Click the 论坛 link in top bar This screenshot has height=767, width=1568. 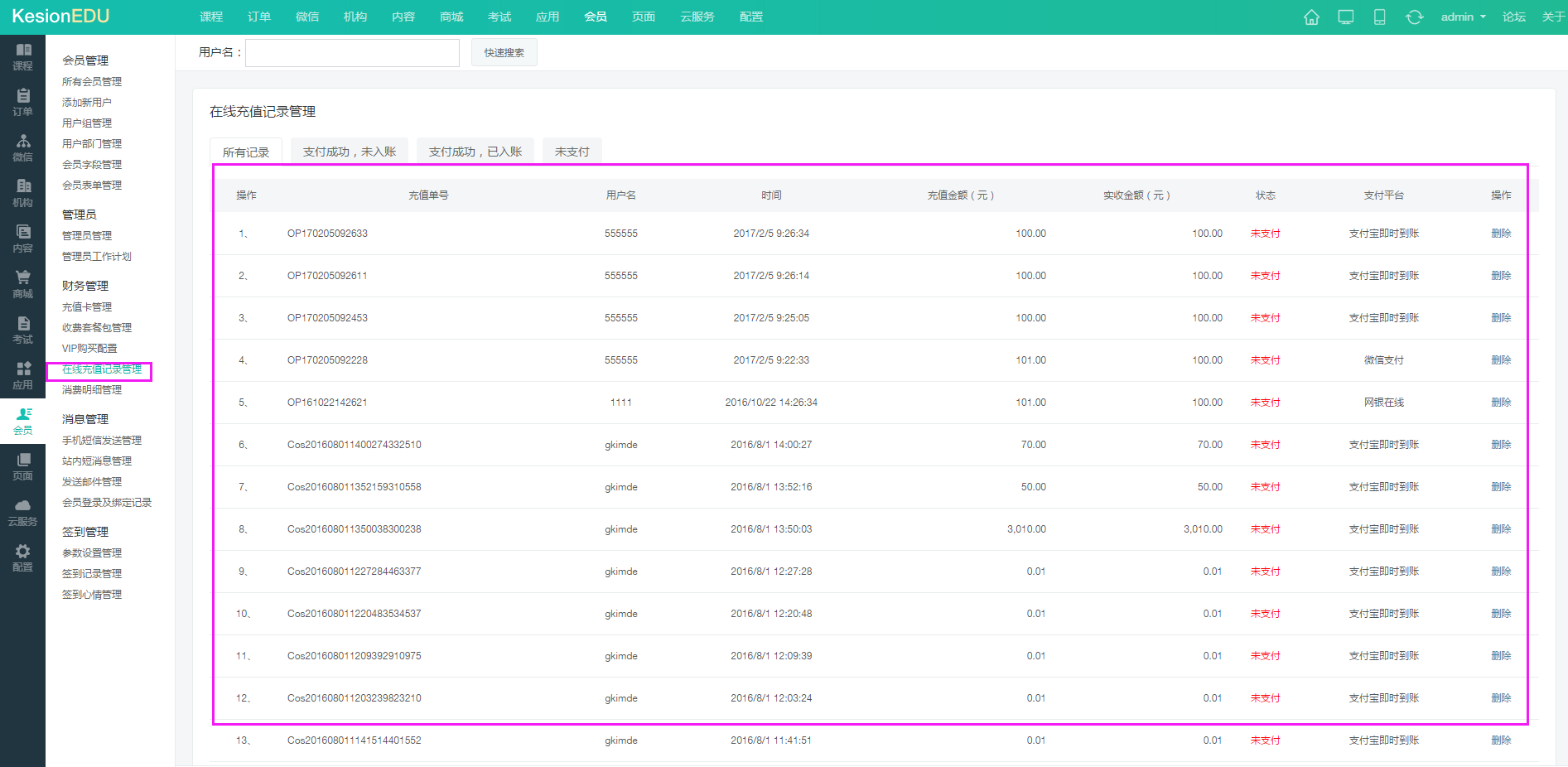pos(1513,17)
